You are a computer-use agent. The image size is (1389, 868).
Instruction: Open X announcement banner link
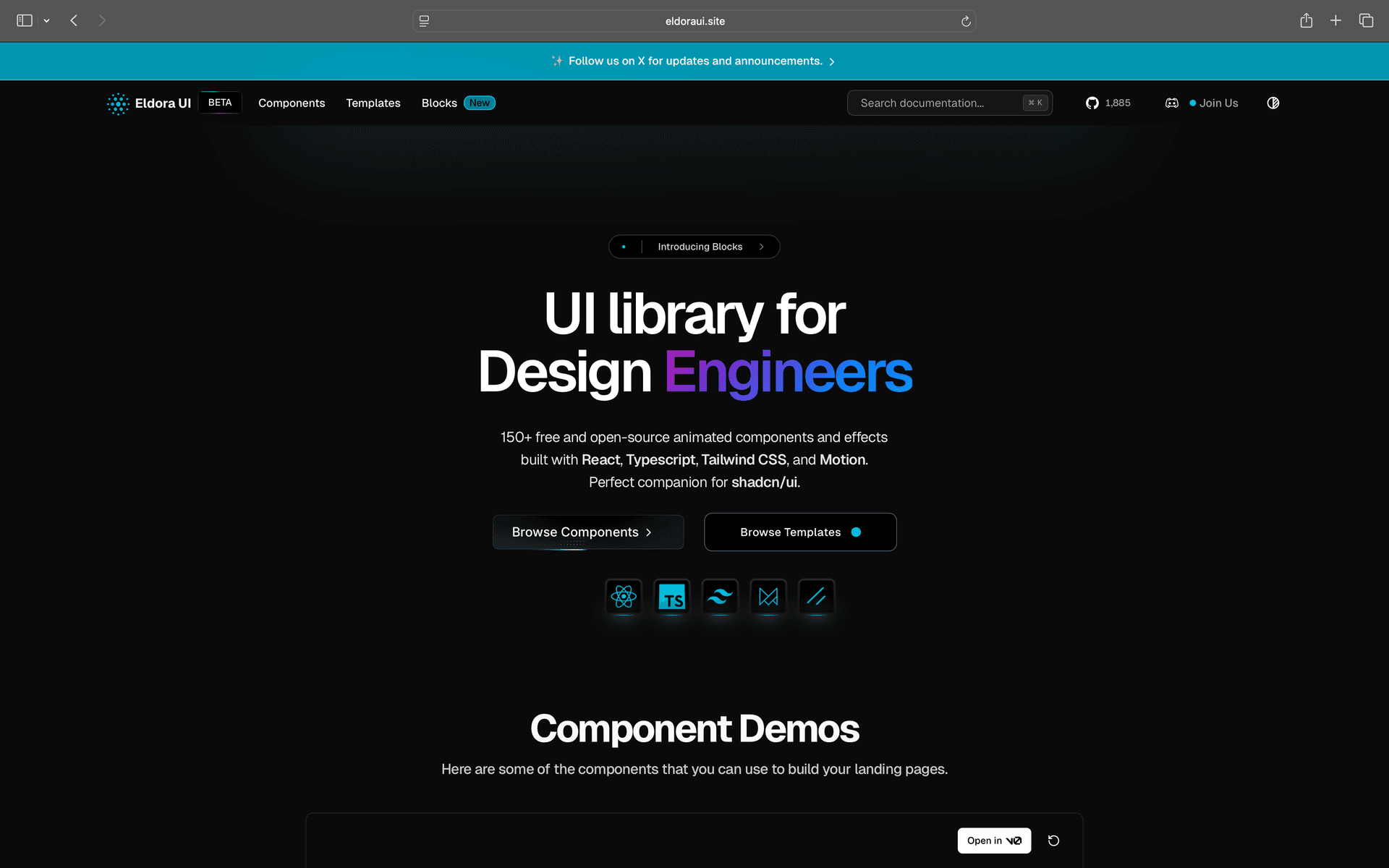click(694, 61)
